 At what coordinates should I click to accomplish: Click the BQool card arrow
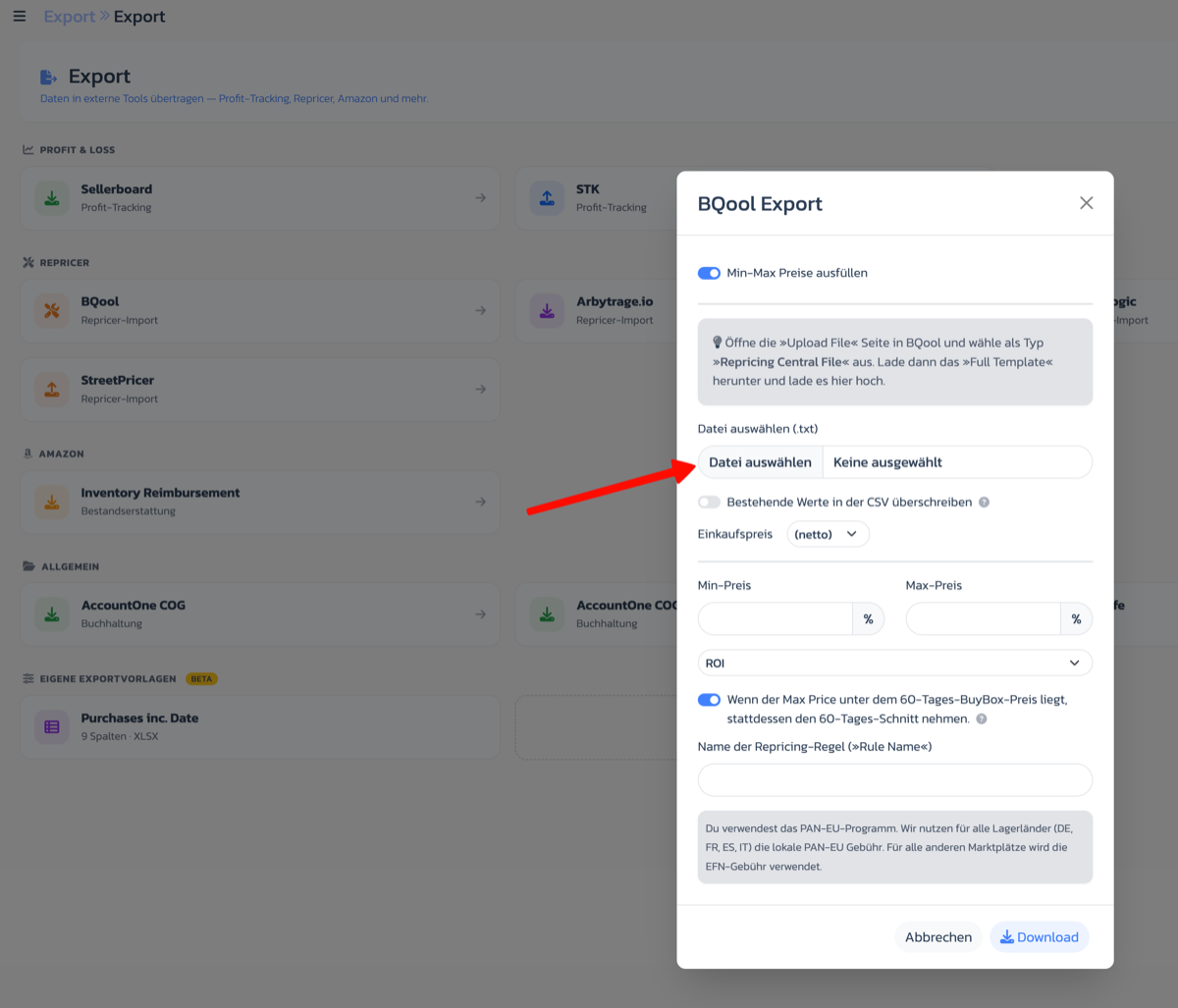click(x=480, y=311)
